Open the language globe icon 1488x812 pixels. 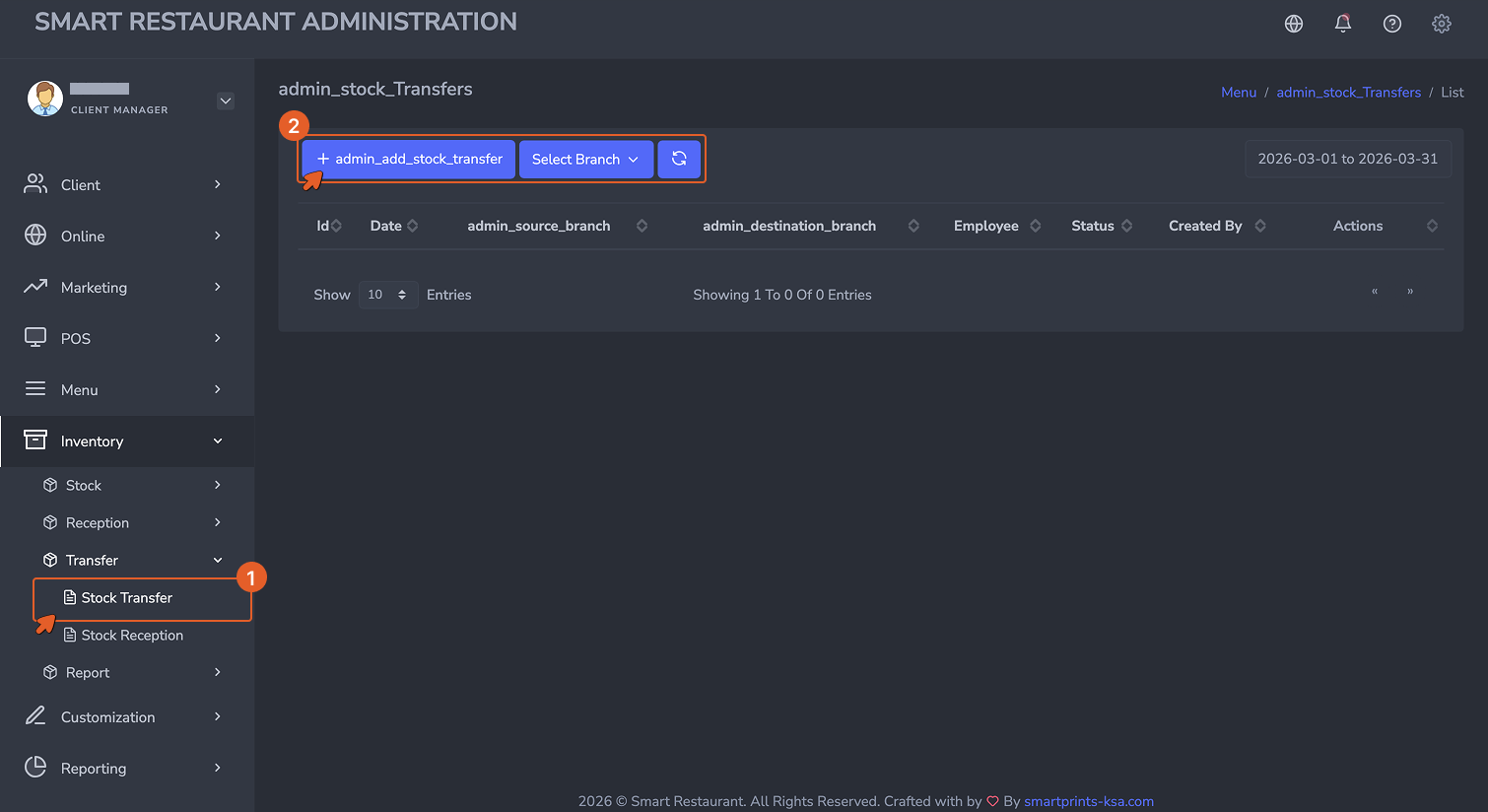click(x=1294, y=24)
